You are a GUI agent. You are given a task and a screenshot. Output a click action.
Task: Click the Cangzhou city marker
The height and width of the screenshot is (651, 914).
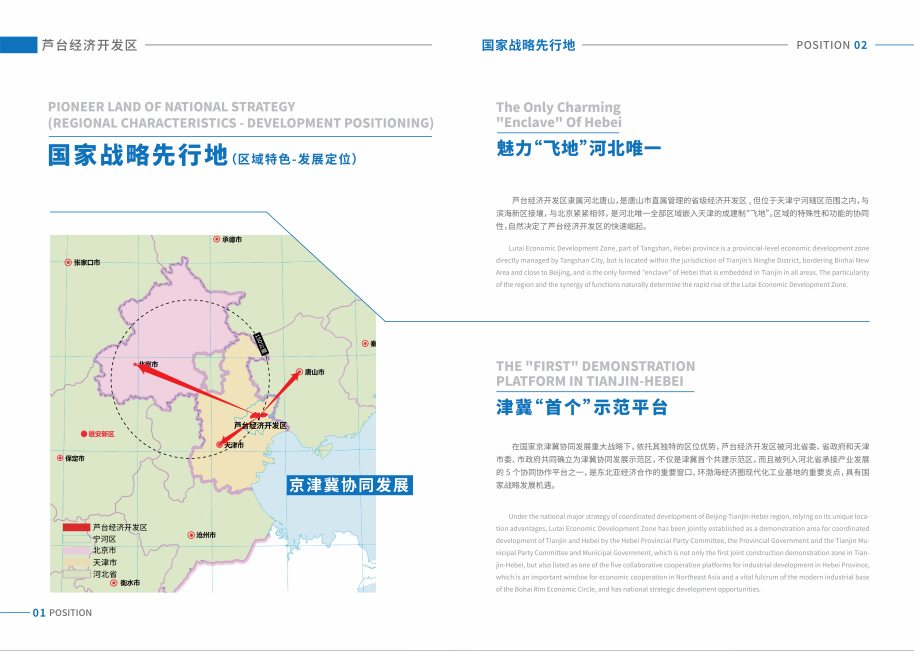(191, 534)
